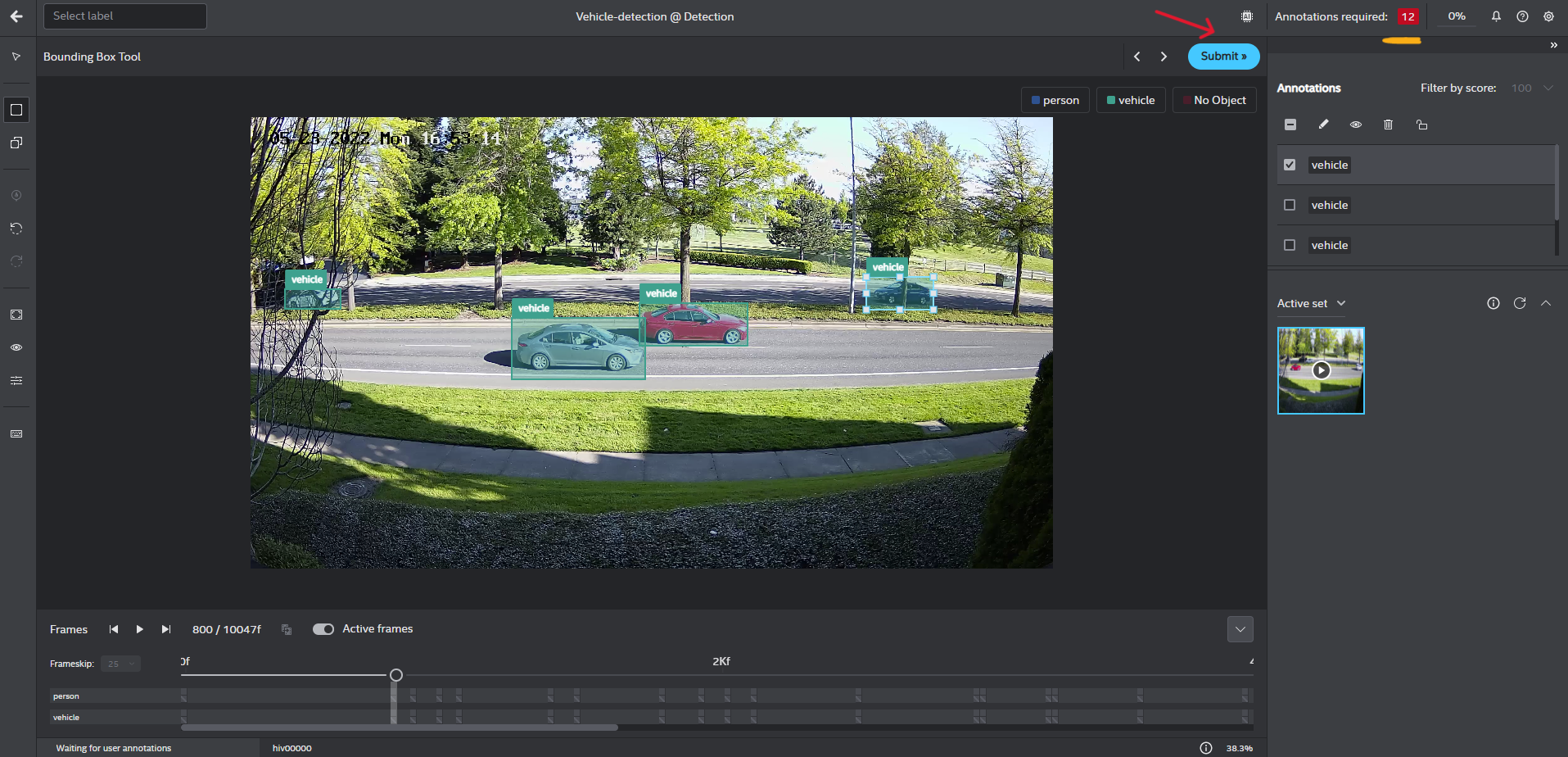Toggle Active frames switch off
This screenshot has height=757, width=1568.
point(323,628)
